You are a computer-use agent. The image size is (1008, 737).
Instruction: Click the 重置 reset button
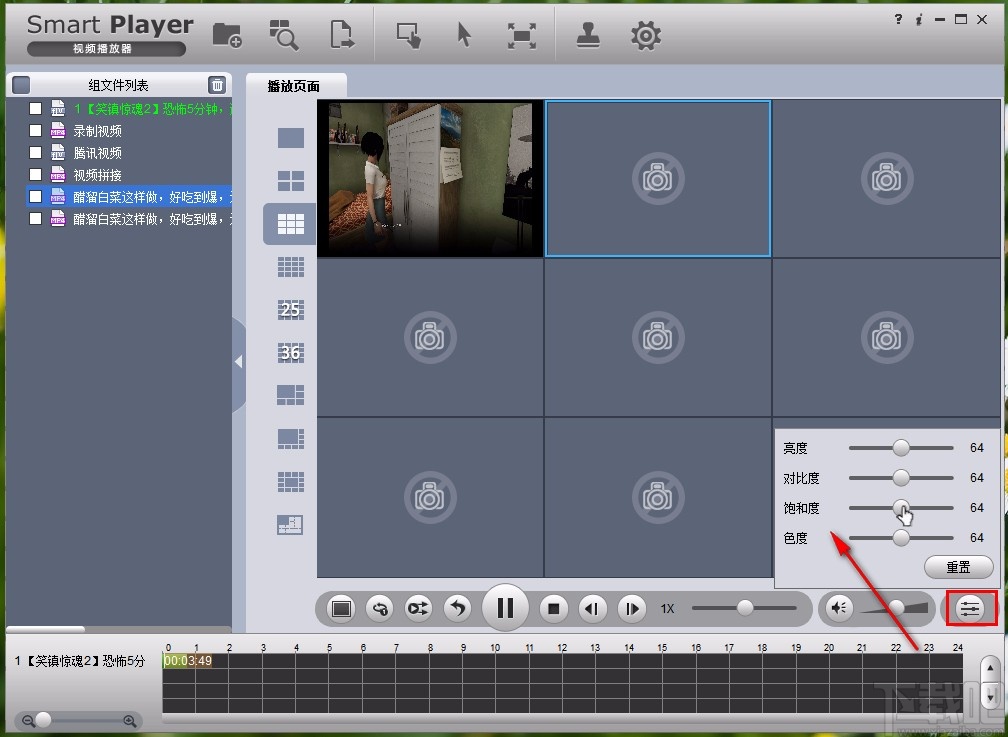[x=958, y=567]
